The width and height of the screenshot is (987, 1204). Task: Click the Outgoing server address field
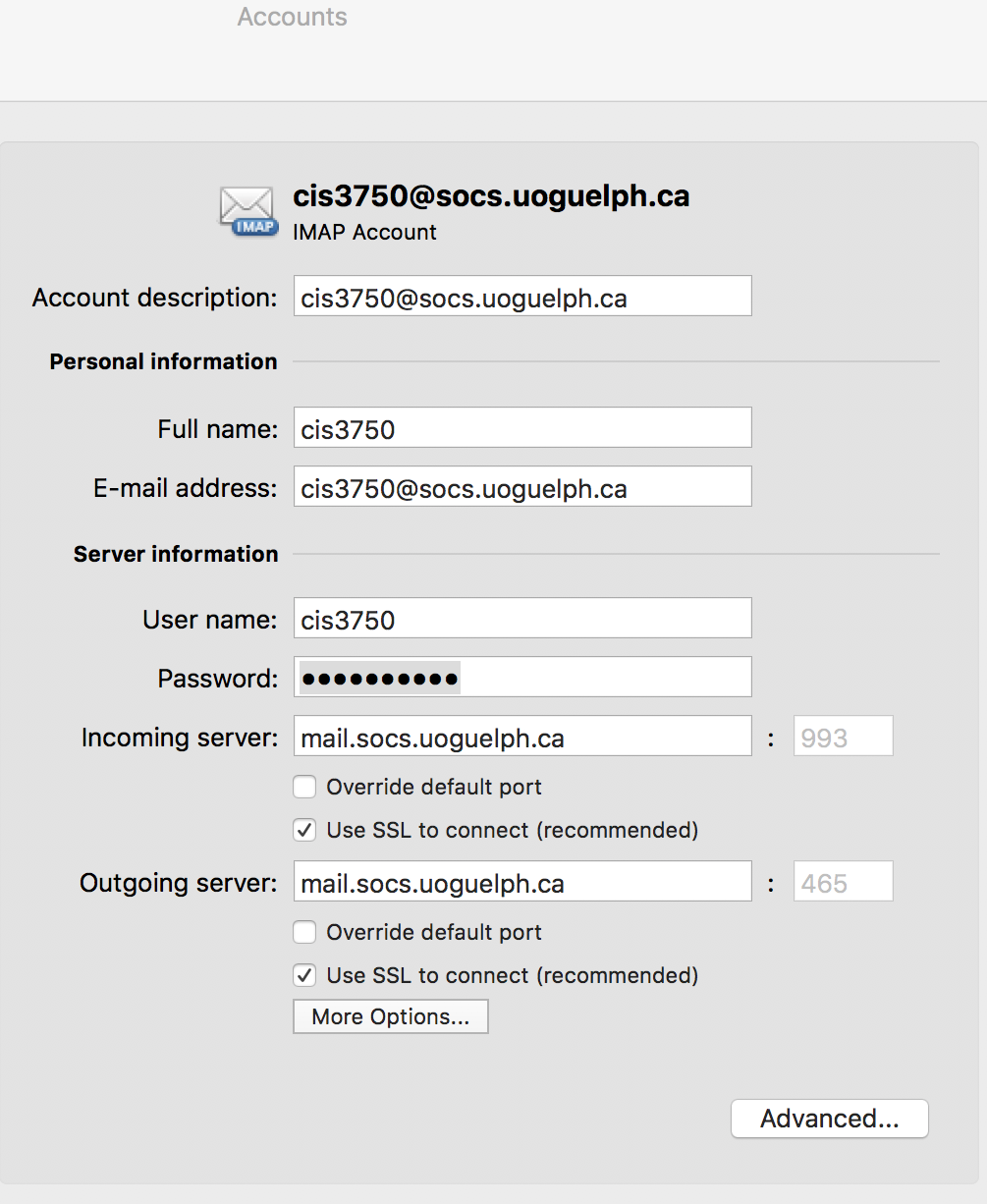tap(521, 881)
